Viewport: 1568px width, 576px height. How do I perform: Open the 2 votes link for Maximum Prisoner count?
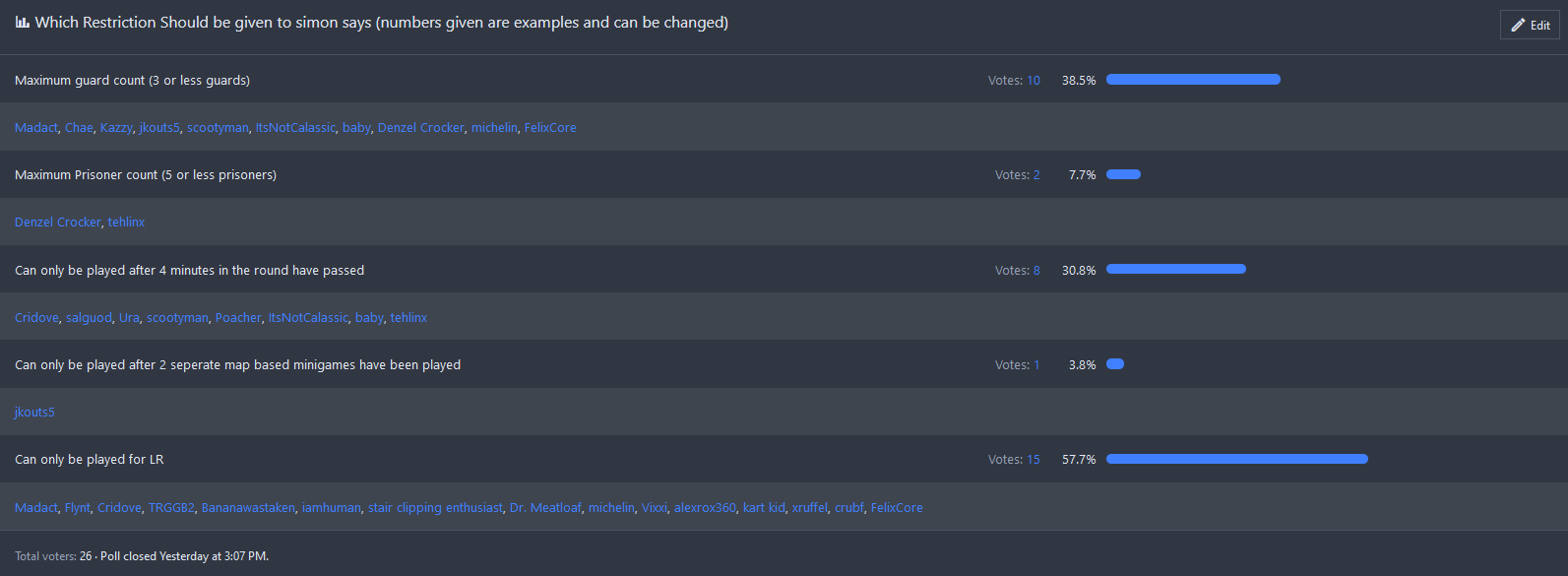click(1036, 175)
